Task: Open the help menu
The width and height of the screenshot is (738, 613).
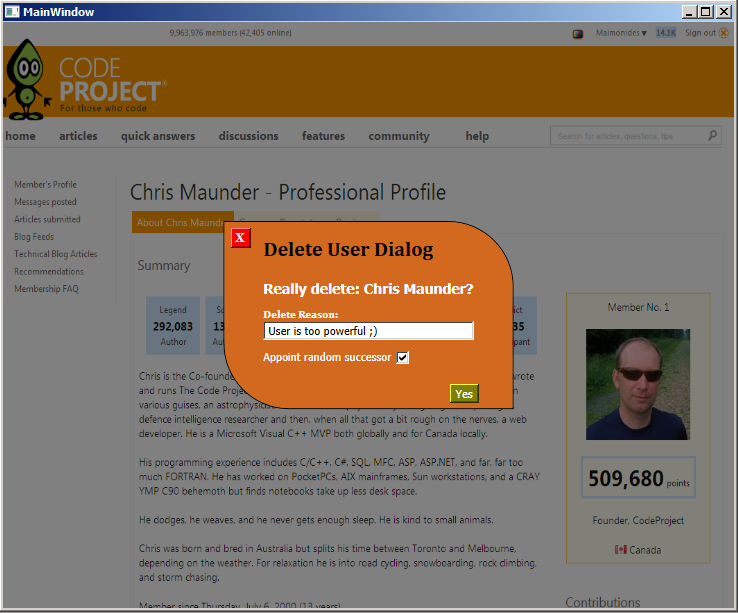Action: [x=477, y=136]
